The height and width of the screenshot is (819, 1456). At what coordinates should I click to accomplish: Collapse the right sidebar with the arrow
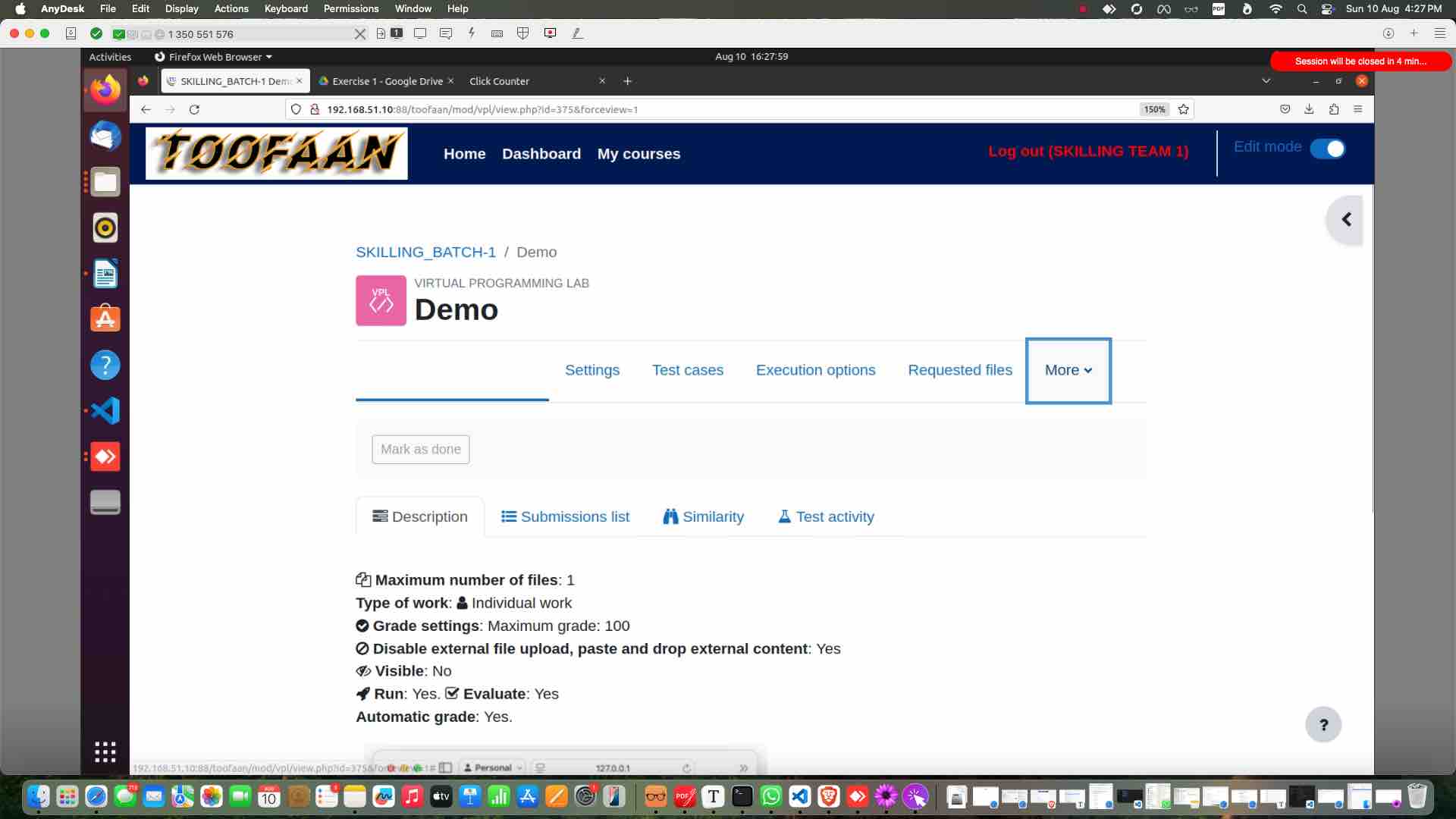pyautogui.click(x=1346, y=219)
